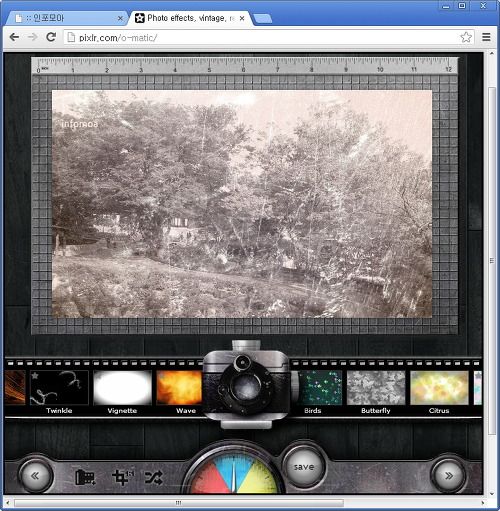
Task: Apply the Wave overlay effect
Action: (179, 387)
